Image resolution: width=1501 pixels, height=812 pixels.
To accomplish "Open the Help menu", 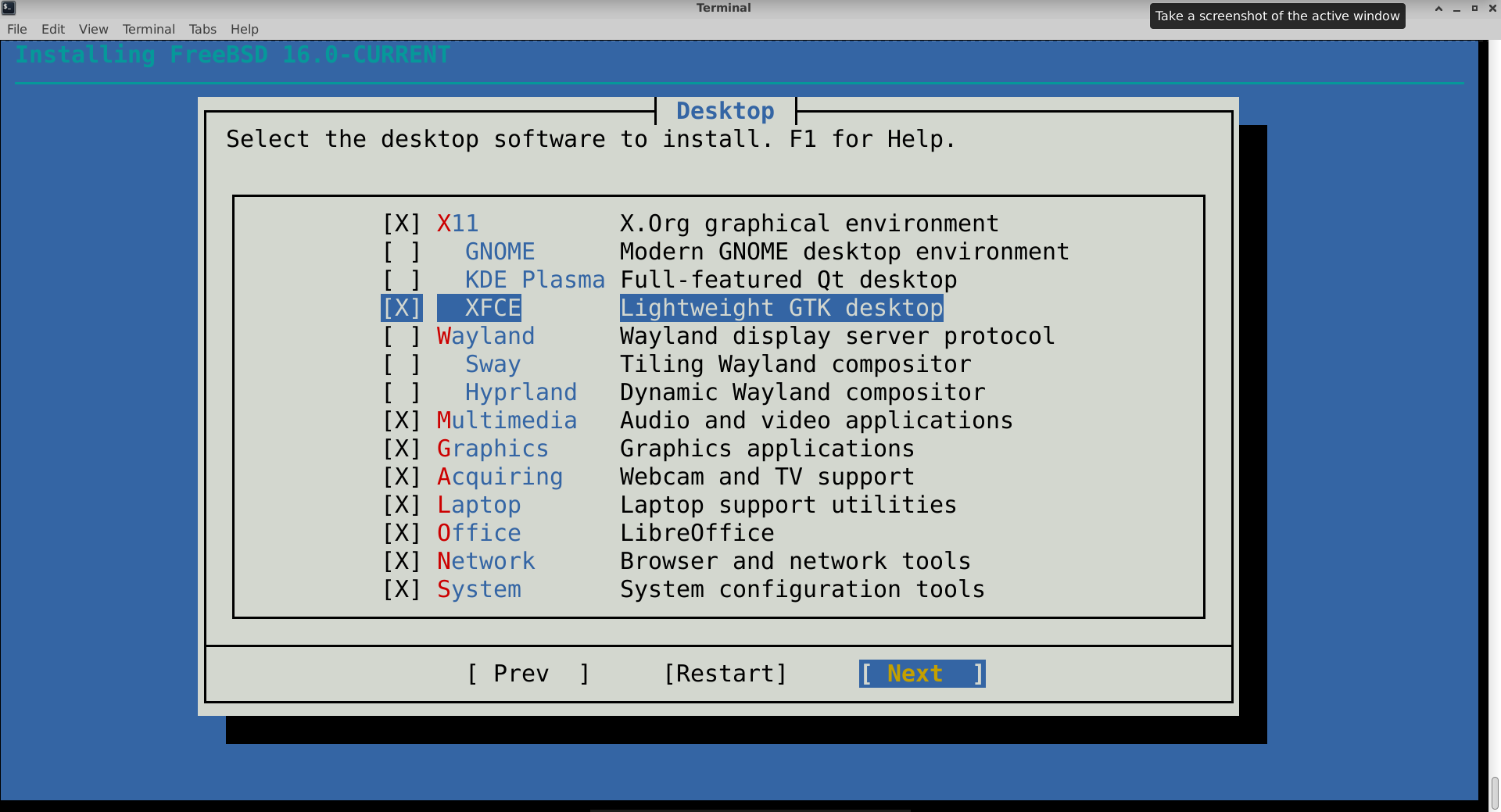I will (x=244, y=29).
